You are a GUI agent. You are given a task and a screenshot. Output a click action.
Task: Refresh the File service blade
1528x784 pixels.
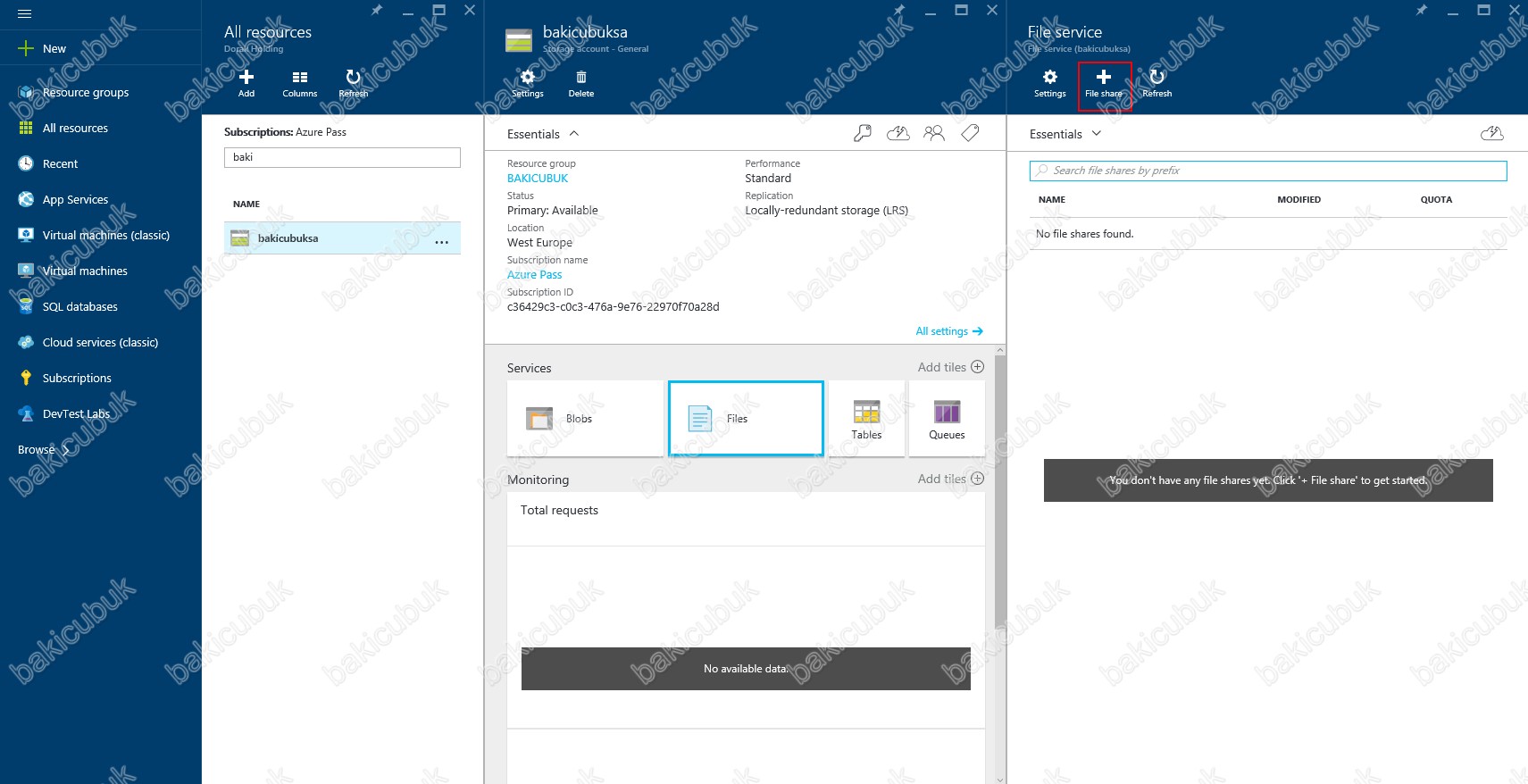click(x=1157, y=83)
